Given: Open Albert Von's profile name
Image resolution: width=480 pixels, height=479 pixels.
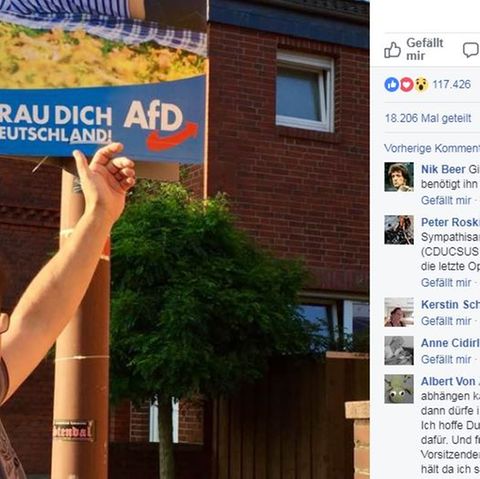Looking at the screenshot, I should point(450,381).
